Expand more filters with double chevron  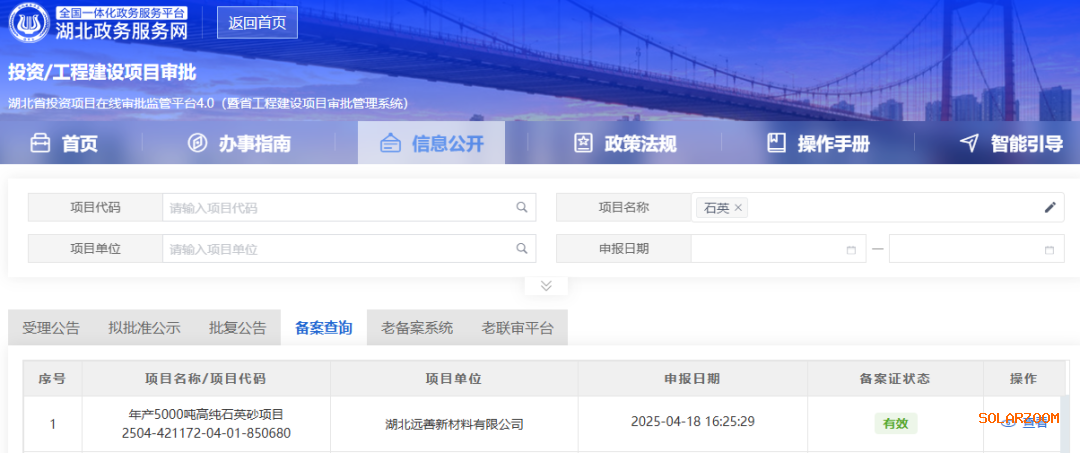click(x=546, y=286)
